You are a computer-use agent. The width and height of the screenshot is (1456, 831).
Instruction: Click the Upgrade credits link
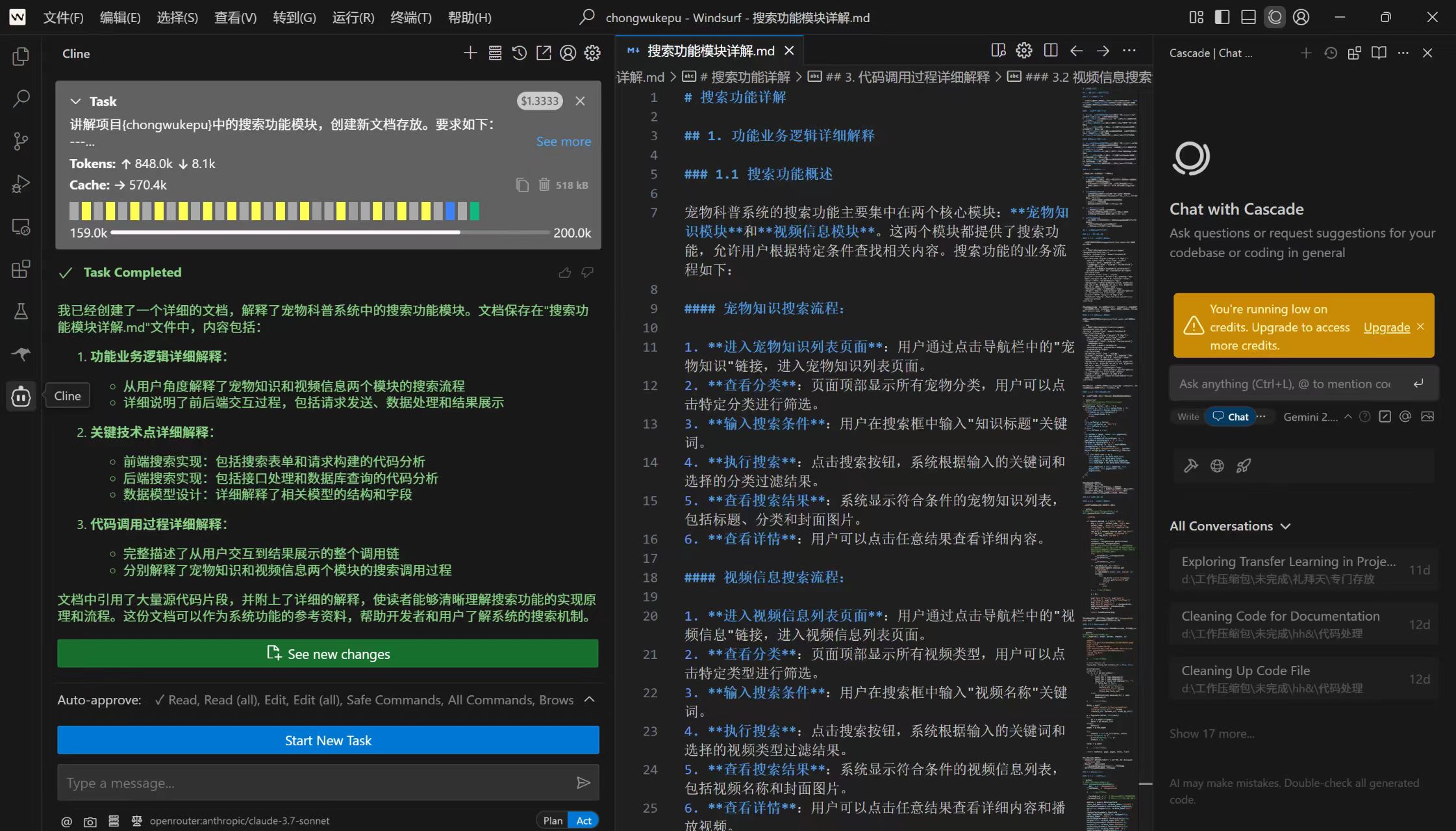(1386, 327)
